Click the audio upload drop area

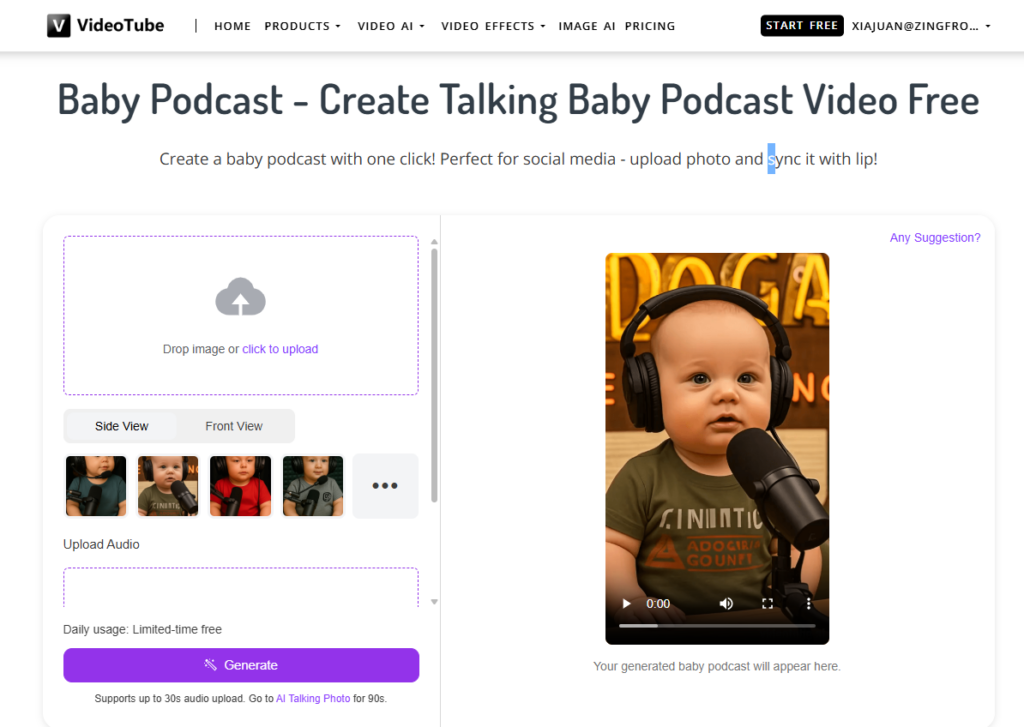[x=241, y=587]
